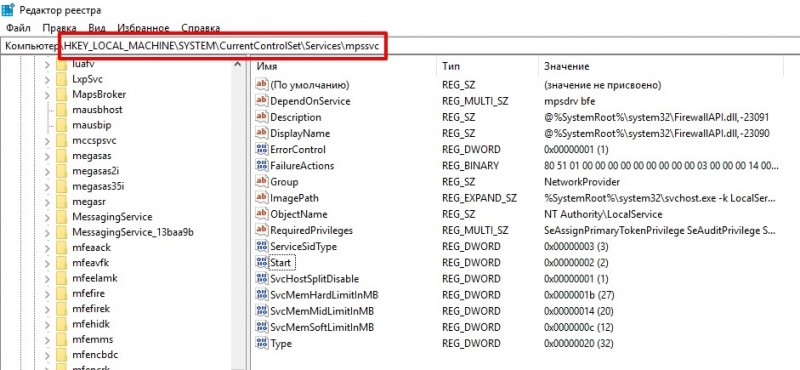Select the ServiceSidType DWORD value icon
Image resolution: width=800 pixels, height=370 pixels.
262,246
